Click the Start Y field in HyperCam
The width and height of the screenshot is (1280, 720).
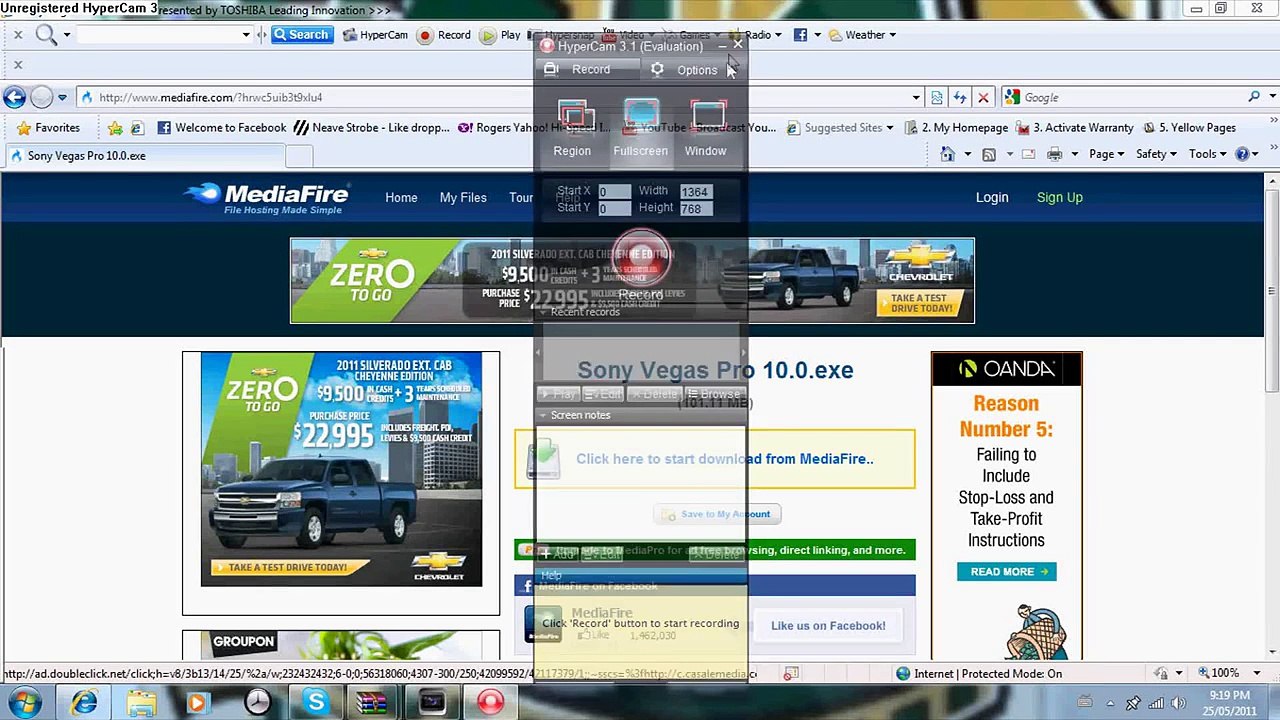coord(614,208)
